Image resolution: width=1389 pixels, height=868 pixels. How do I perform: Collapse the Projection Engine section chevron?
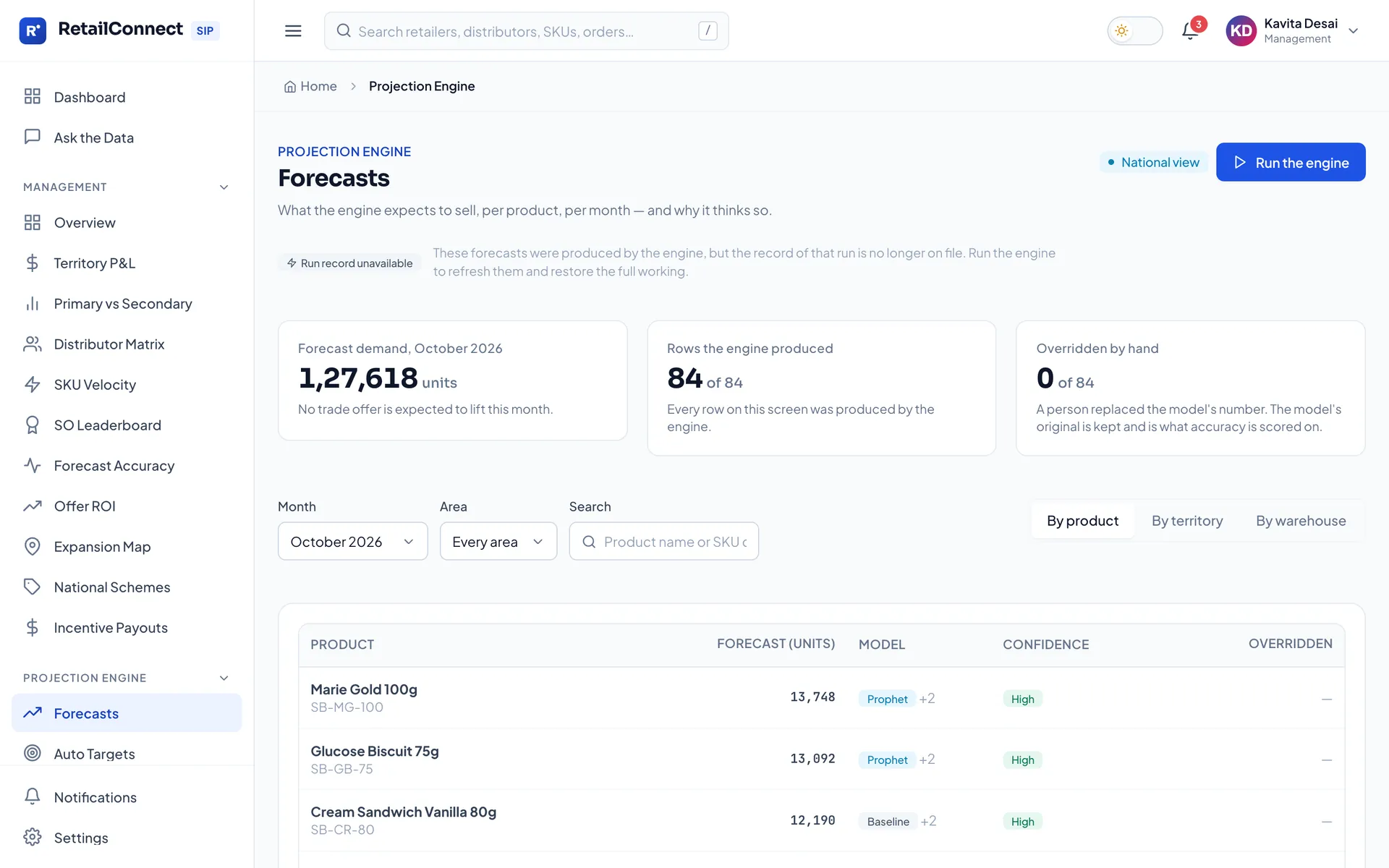coord(224,678)
